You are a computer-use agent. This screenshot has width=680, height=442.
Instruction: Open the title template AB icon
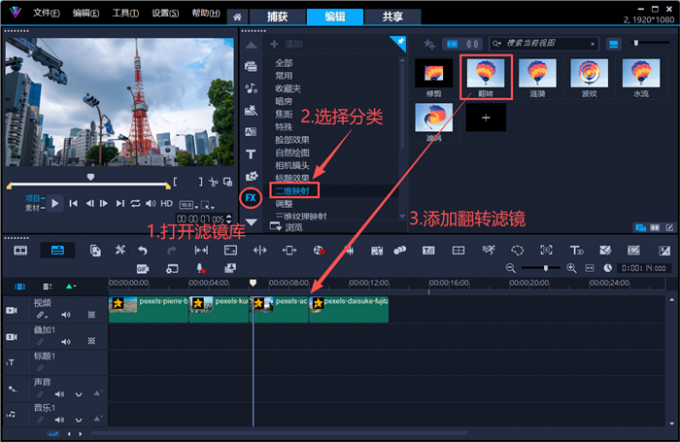(251, 132)
